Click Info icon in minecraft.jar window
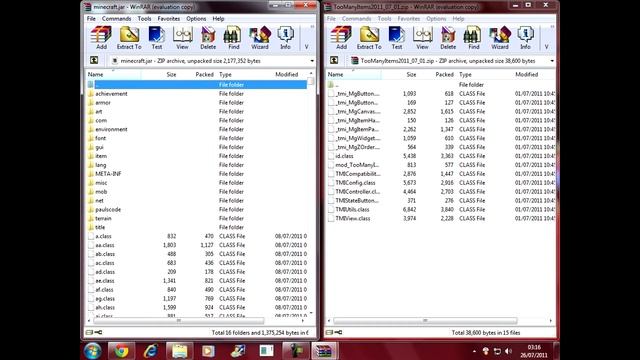The width and height of the screenshot is (640, 360). coord(285,38)
